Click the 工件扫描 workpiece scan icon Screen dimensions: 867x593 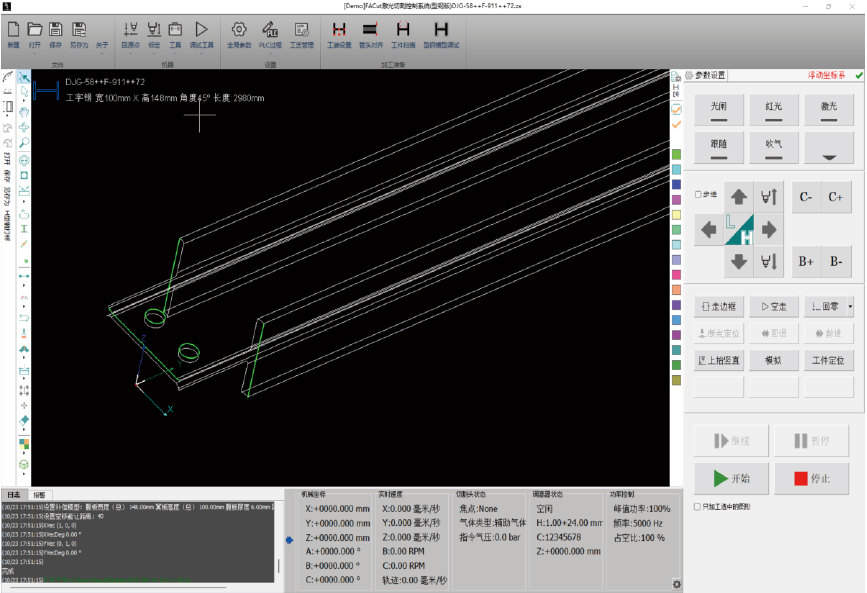tap(403, 29)
